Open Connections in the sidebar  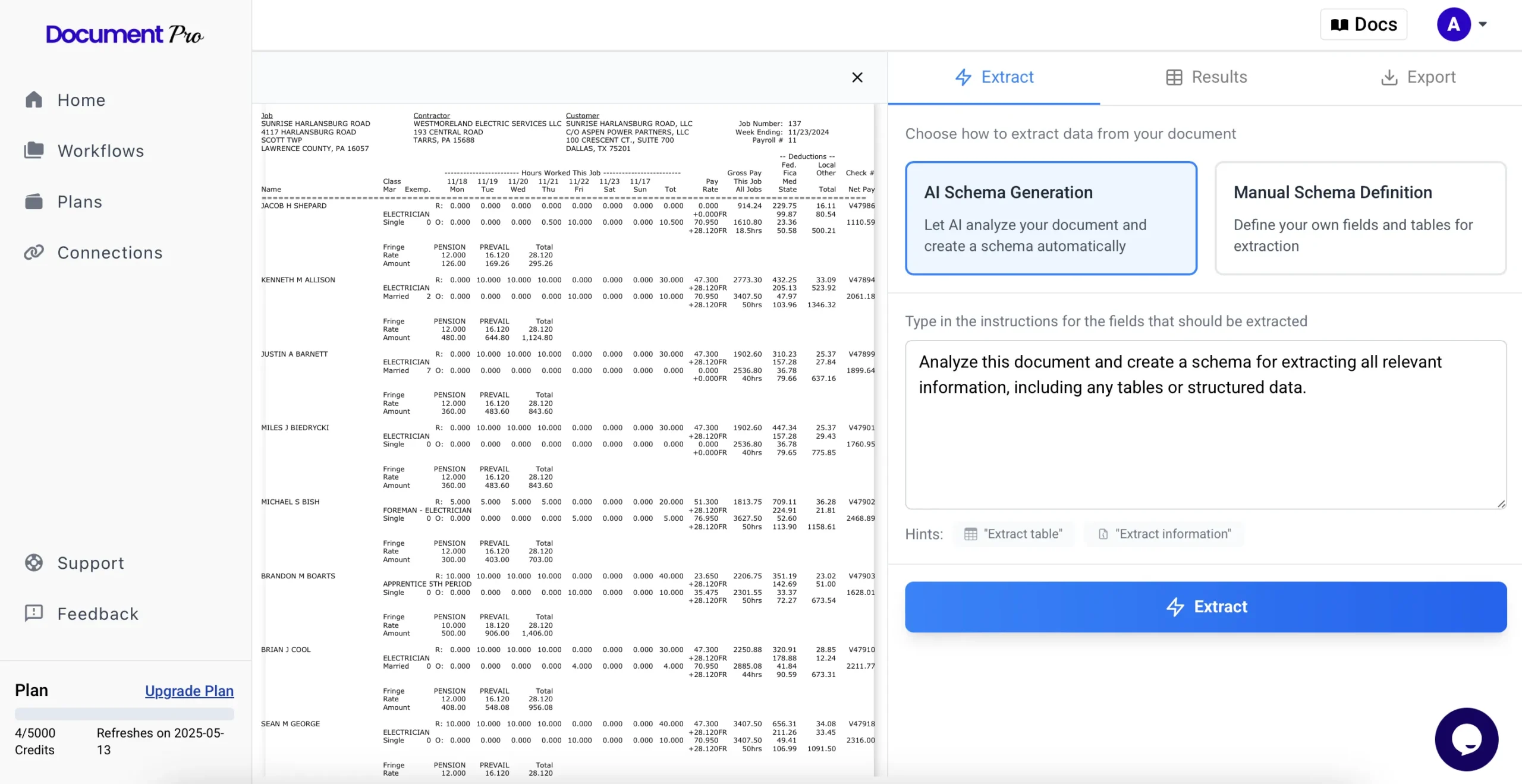[x=109, y=252]
